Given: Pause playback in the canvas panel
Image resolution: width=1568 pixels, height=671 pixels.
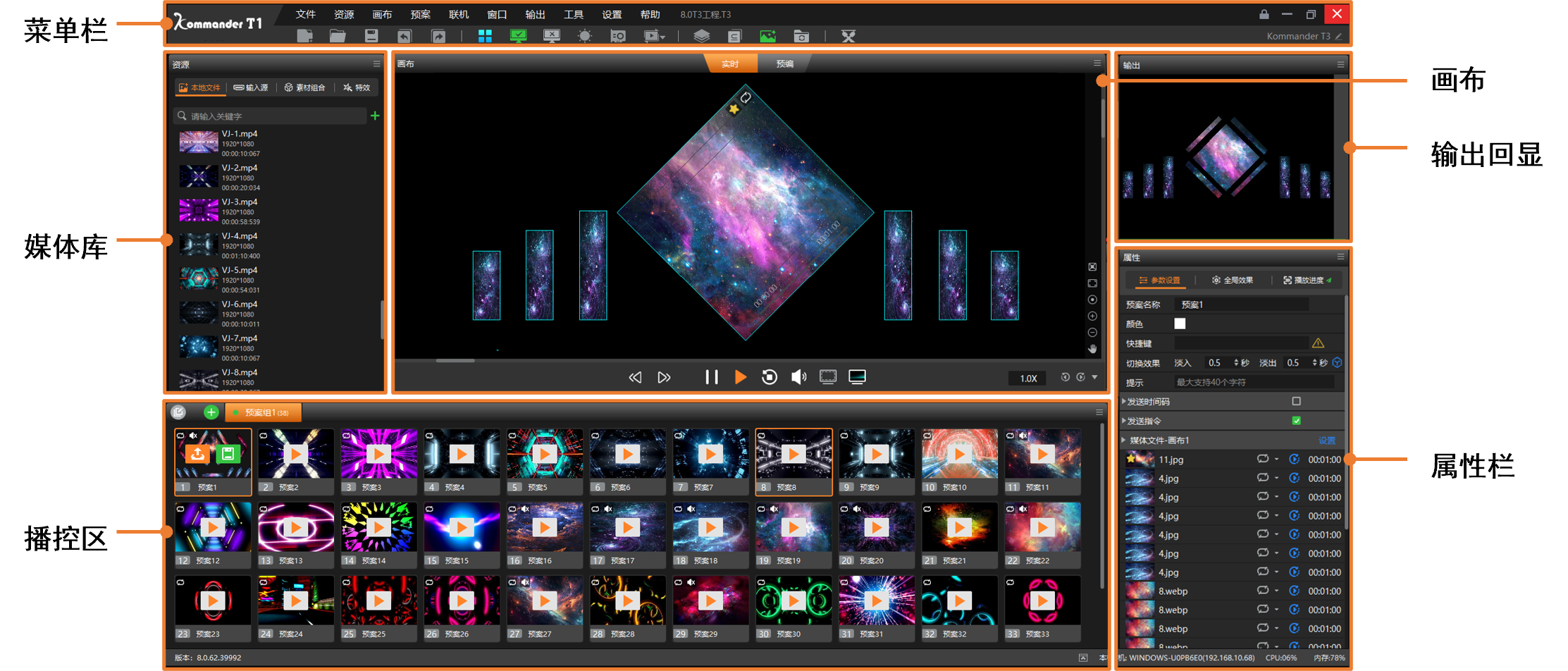Looking at the screenshot, I should [712, 377].
